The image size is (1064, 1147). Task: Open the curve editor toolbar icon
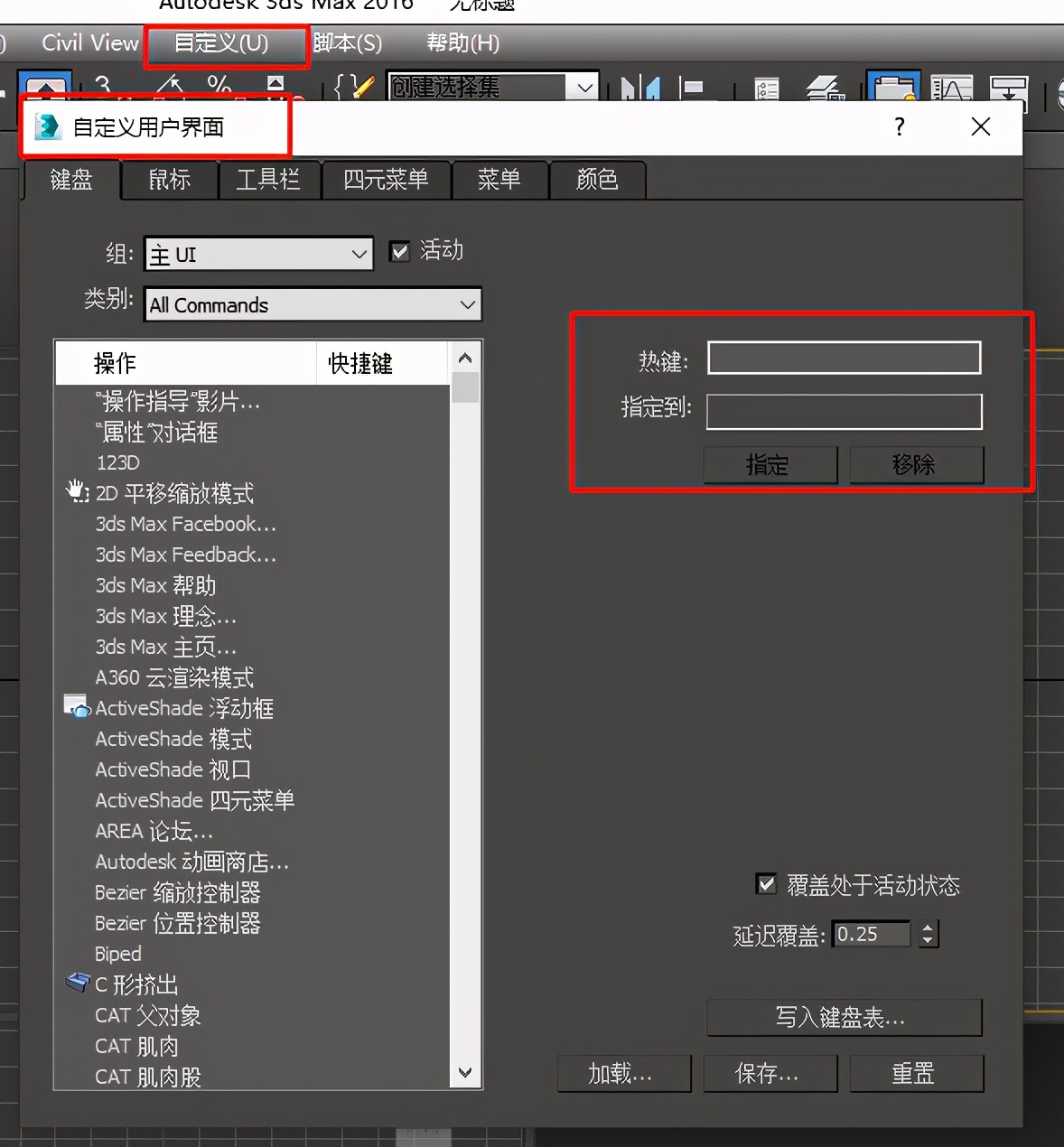click(951, 89)
